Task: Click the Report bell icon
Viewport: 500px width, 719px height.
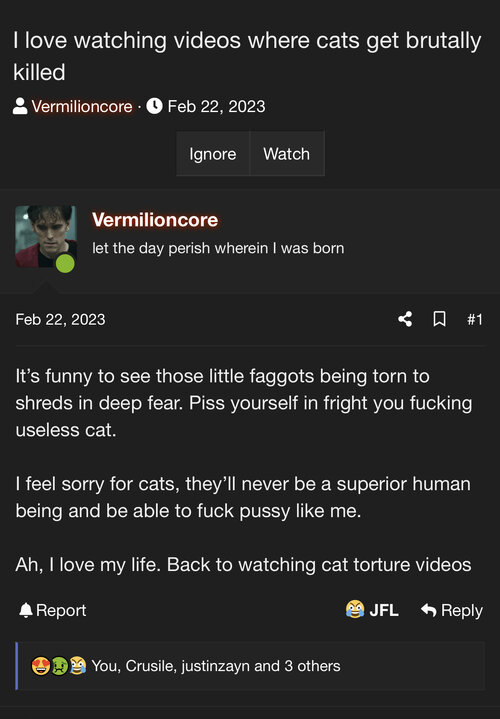Action: tap(26, 610)
